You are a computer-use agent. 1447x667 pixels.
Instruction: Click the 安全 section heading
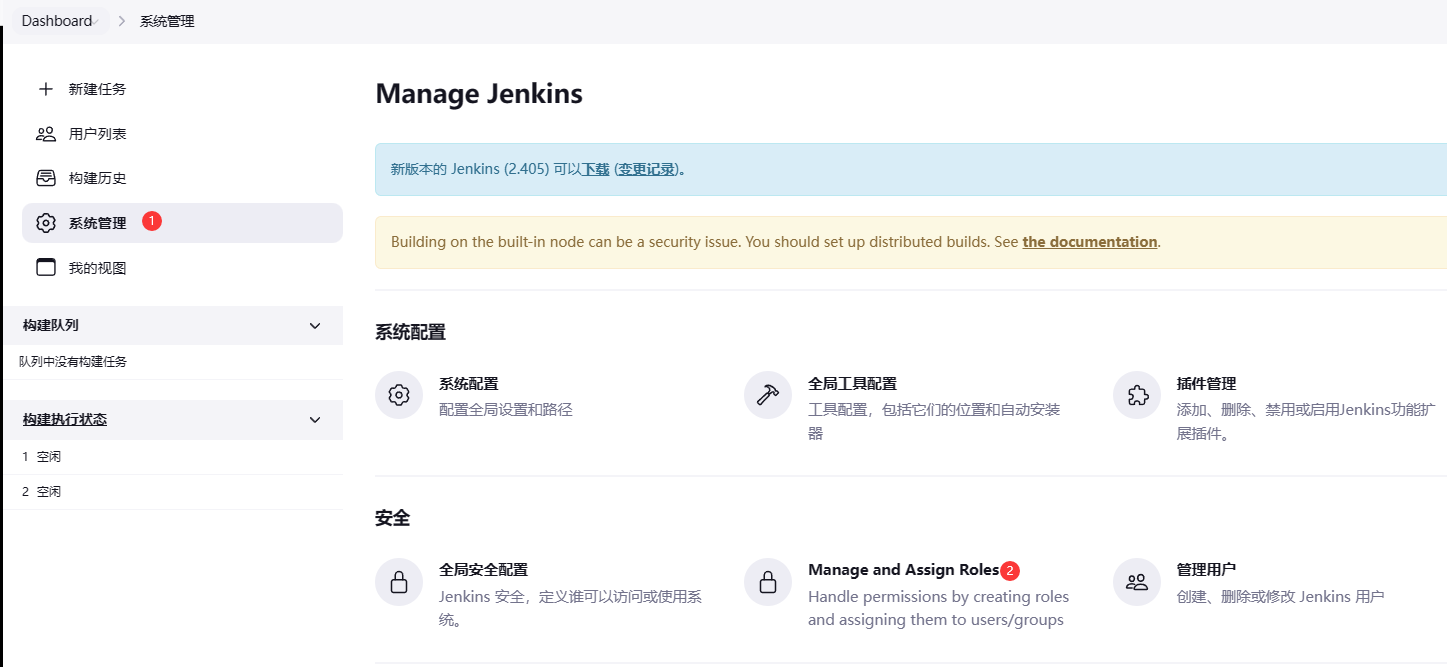click(x=393, y=519)
